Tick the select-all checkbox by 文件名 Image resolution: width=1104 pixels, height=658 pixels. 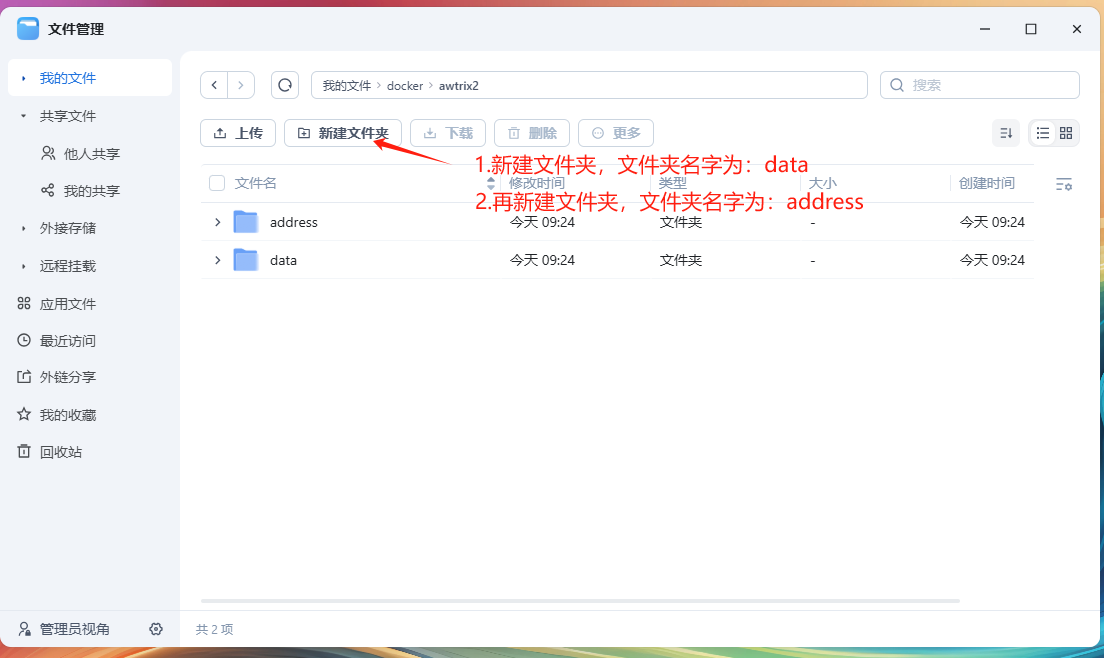217,183
